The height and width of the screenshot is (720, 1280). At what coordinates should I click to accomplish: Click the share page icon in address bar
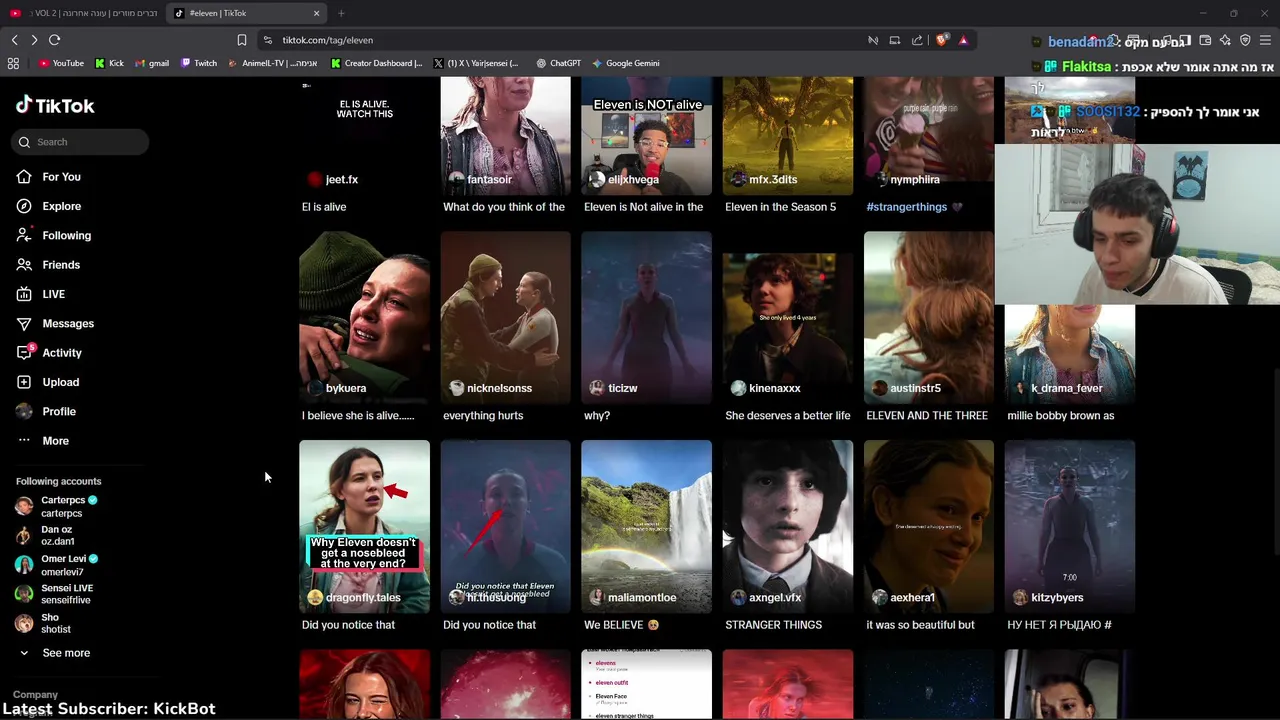[917, 40]
